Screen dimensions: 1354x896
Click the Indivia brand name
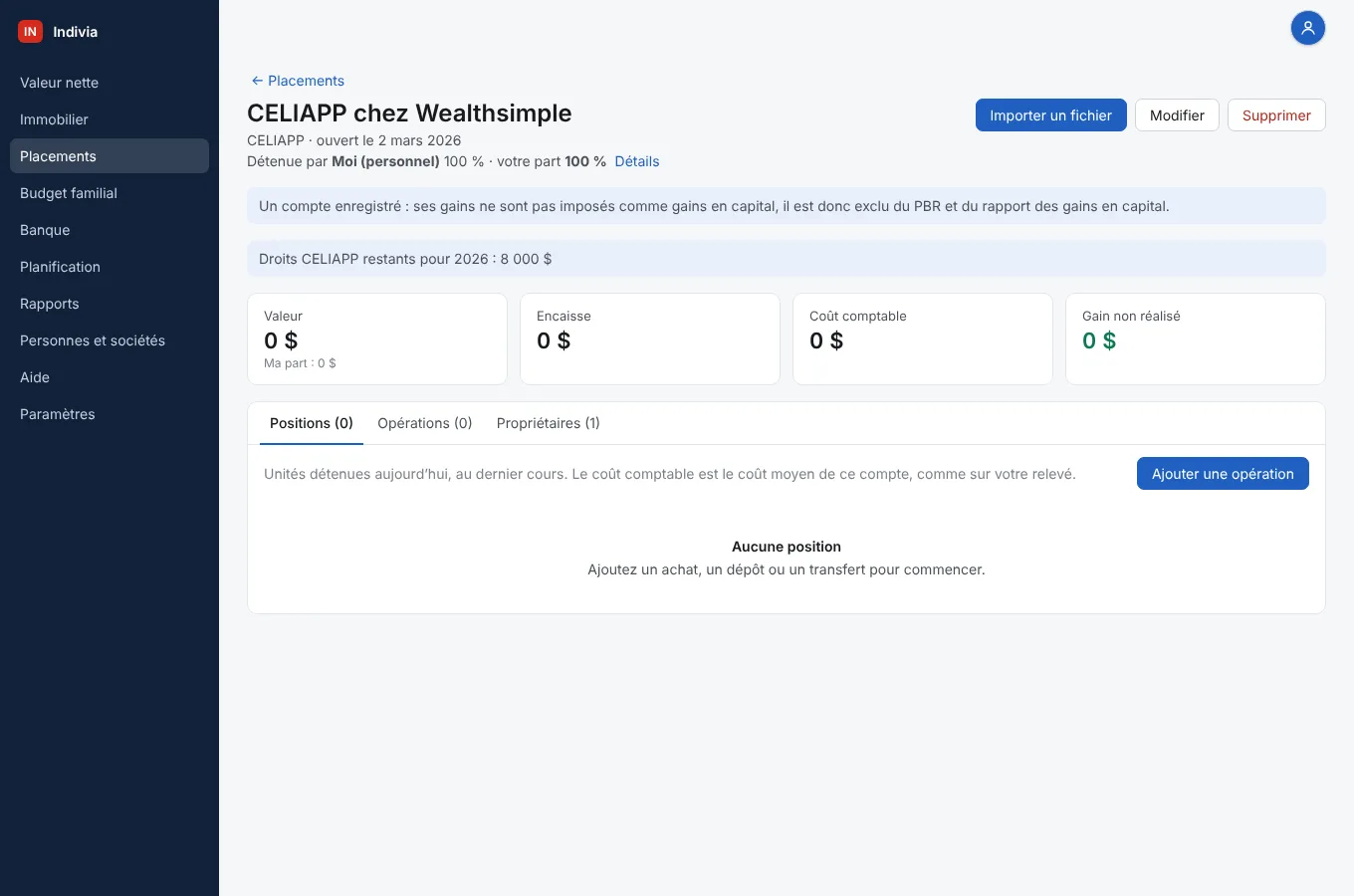point(76,32)
